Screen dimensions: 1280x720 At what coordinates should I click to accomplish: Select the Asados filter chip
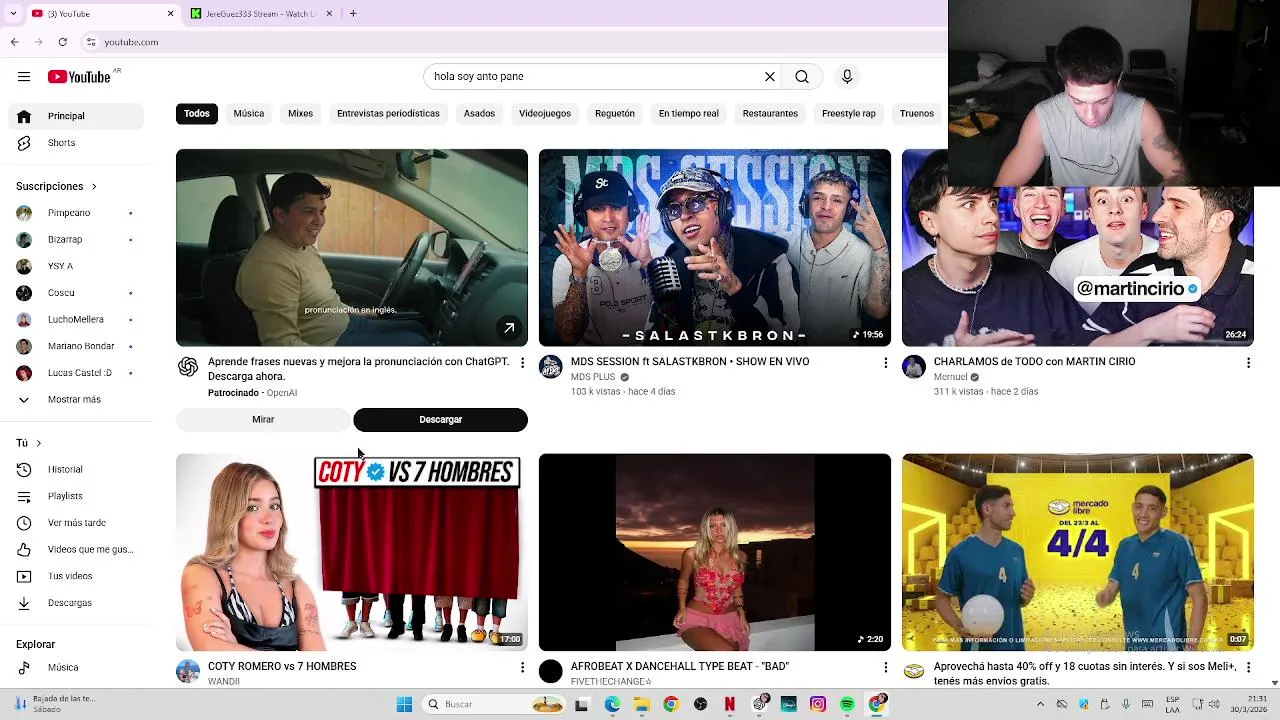479,113
